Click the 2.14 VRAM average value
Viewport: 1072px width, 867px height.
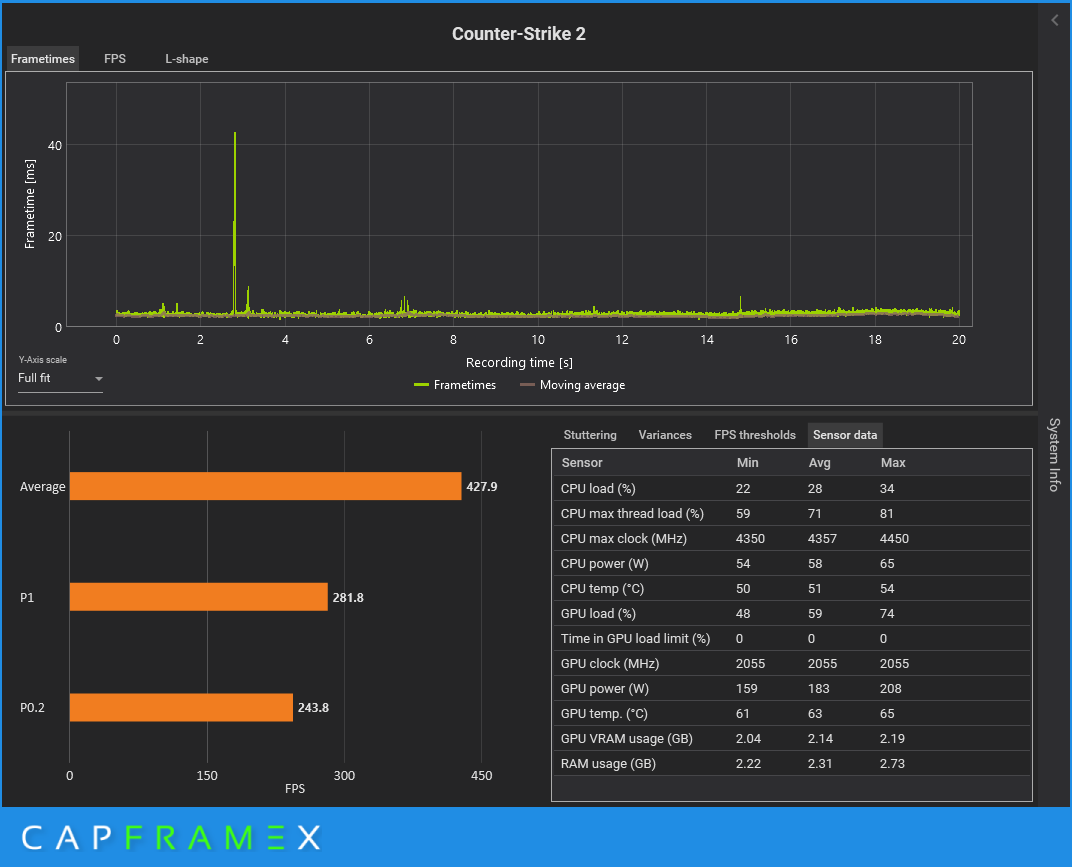pyautogui.click(x=820, y=738)
